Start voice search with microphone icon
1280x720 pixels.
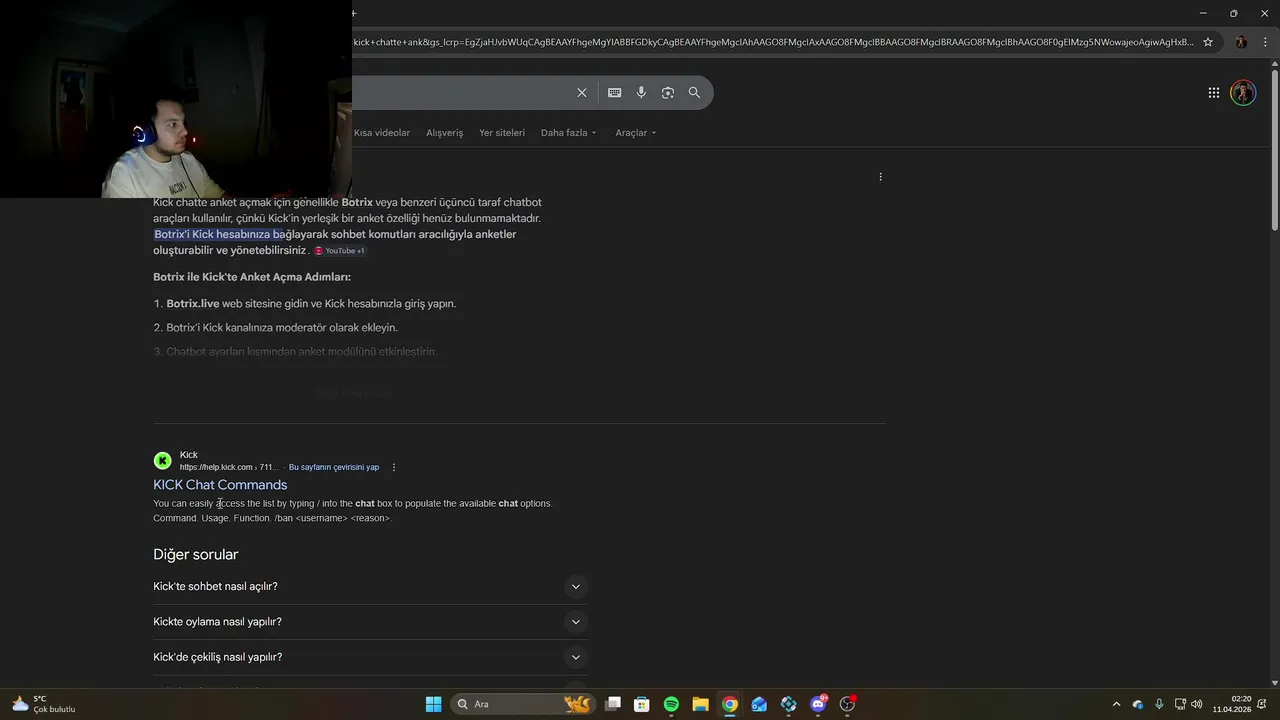[641, 92]
